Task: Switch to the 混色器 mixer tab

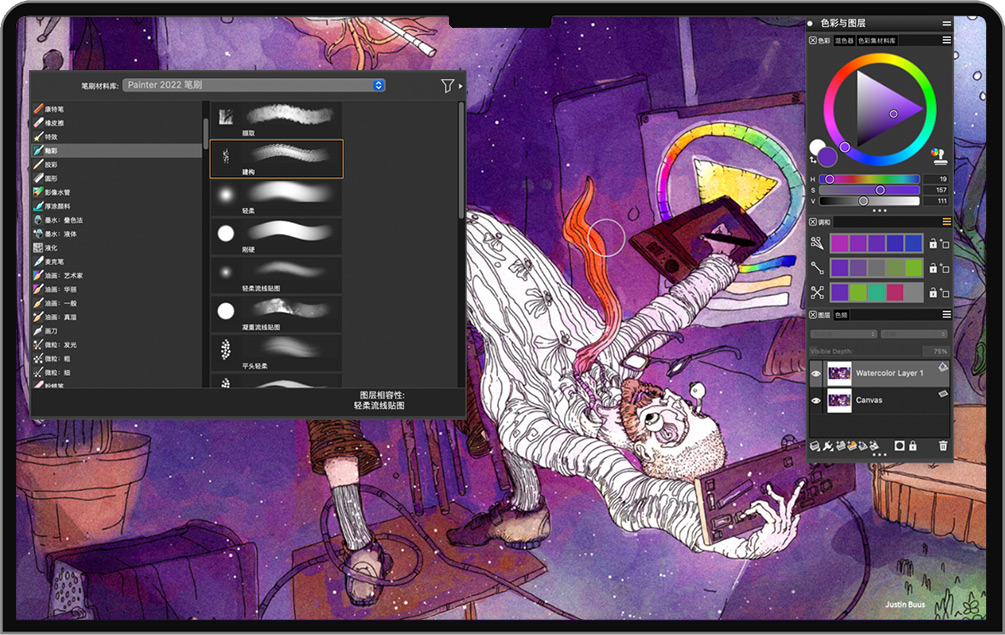Action: tap(844, 41)
